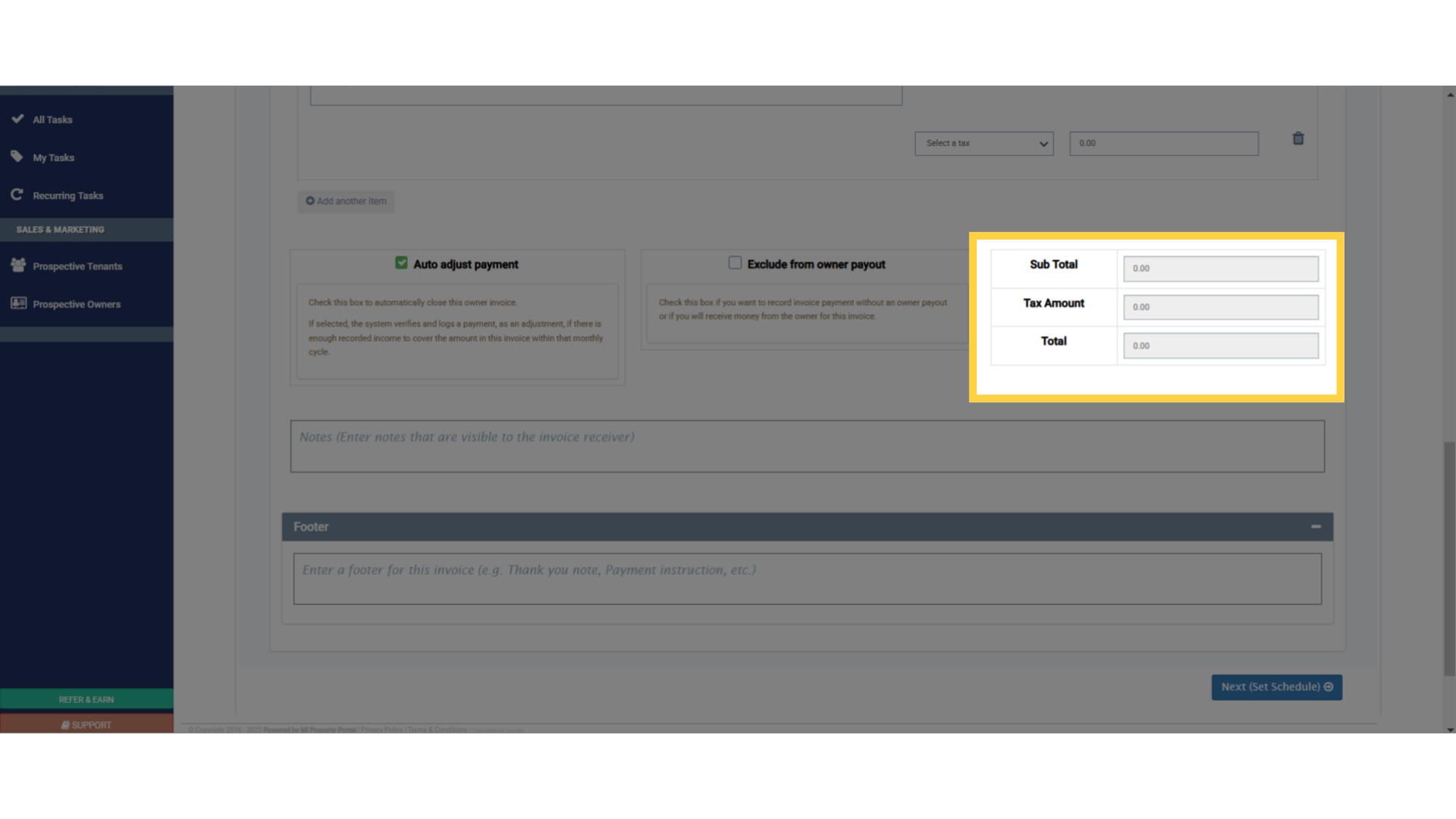Click the footer text input field

(x=807, y=579)
